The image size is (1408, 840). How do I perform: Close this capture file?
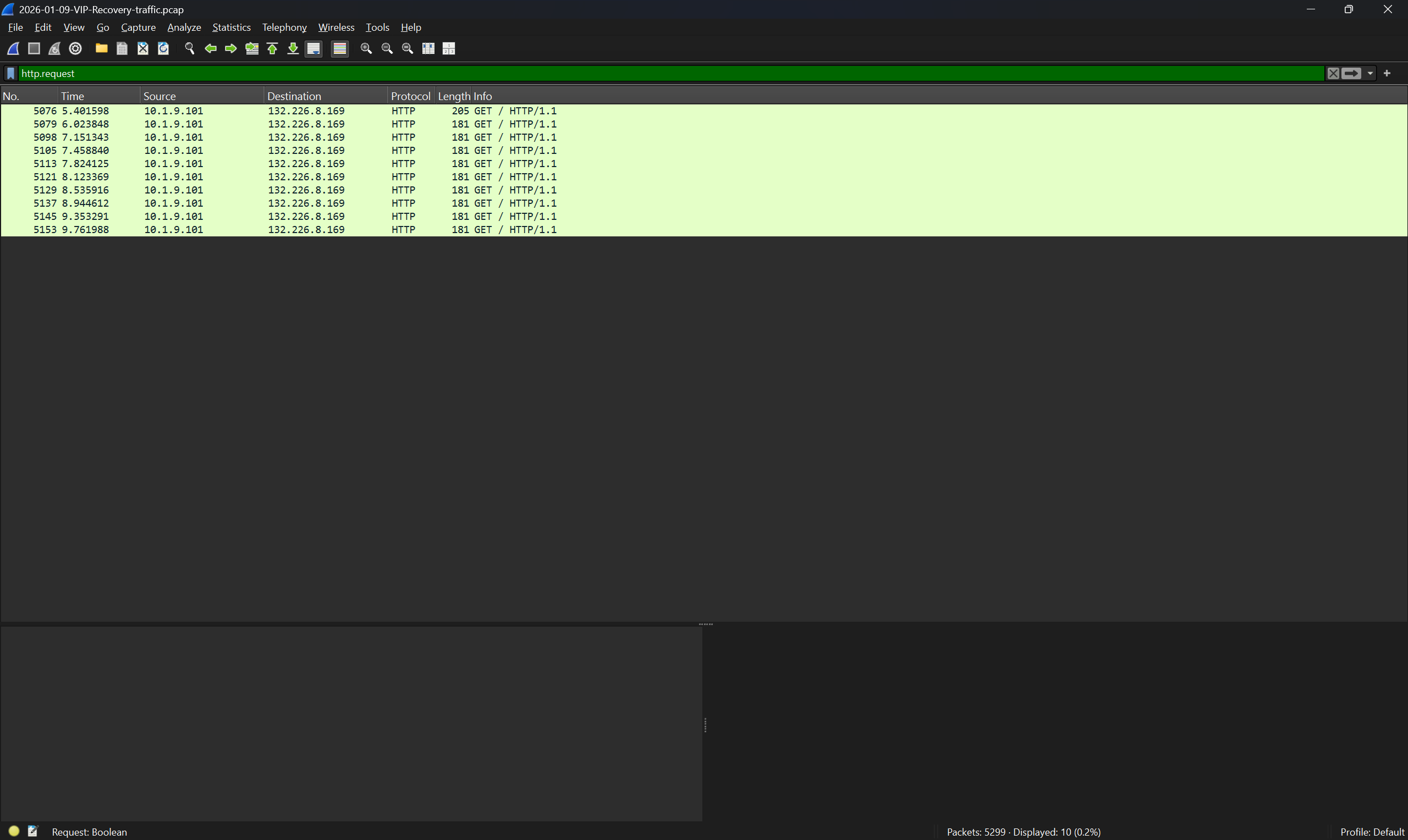coord(142,49)
